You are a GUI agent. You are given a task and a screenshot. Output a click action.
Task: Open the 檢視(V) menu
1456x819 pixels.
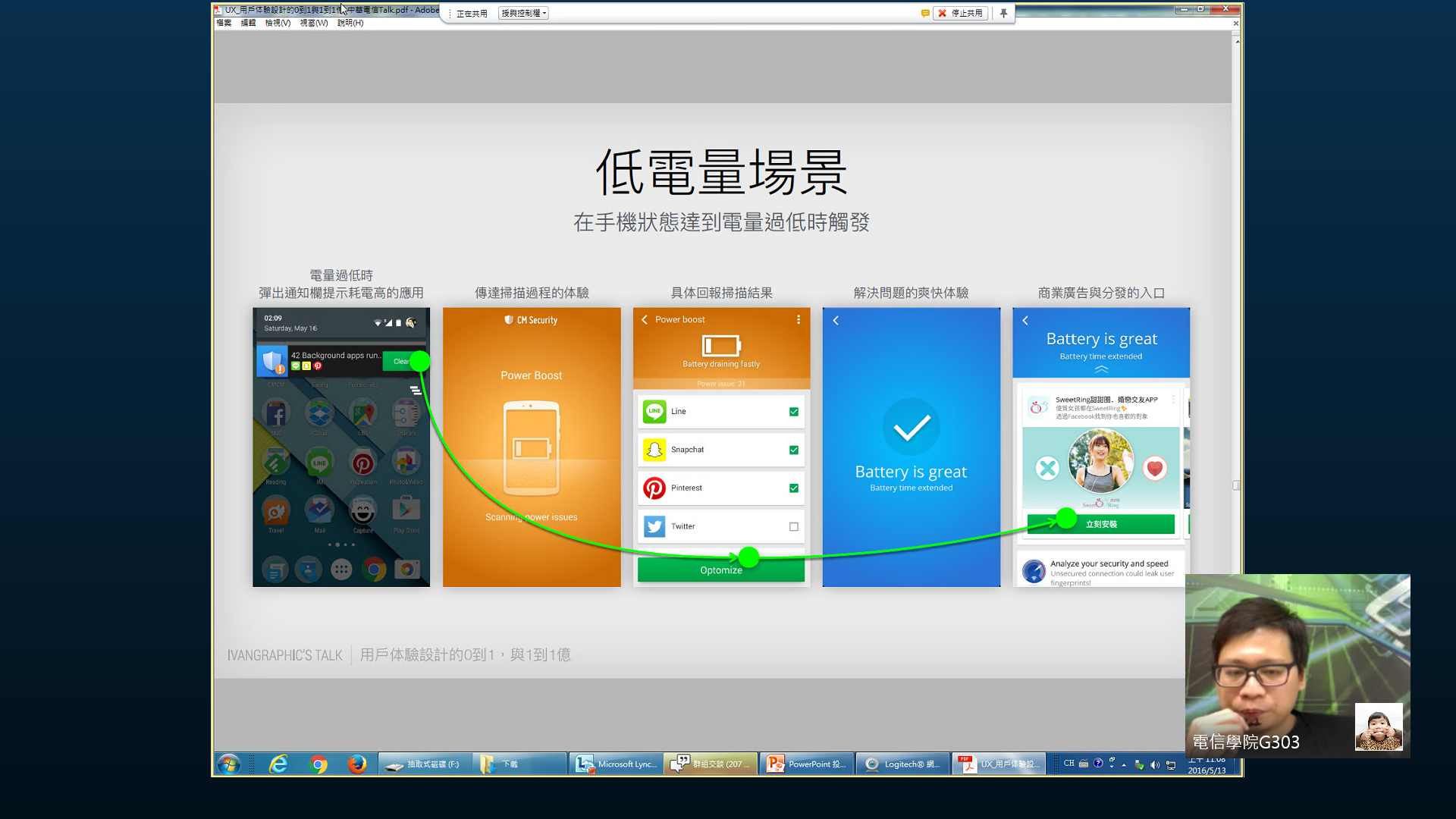point(278,23)
